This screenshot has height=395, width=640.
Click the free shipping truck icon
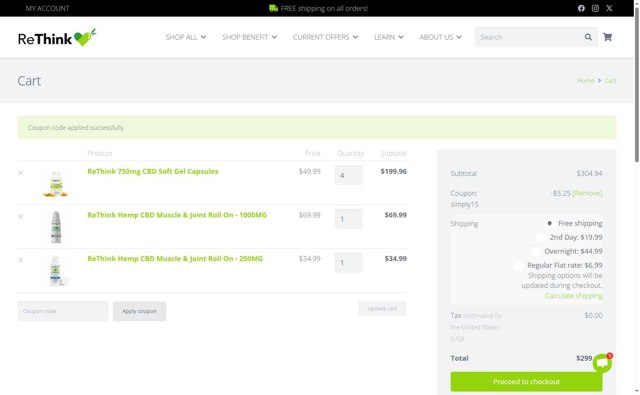point(273,8)
